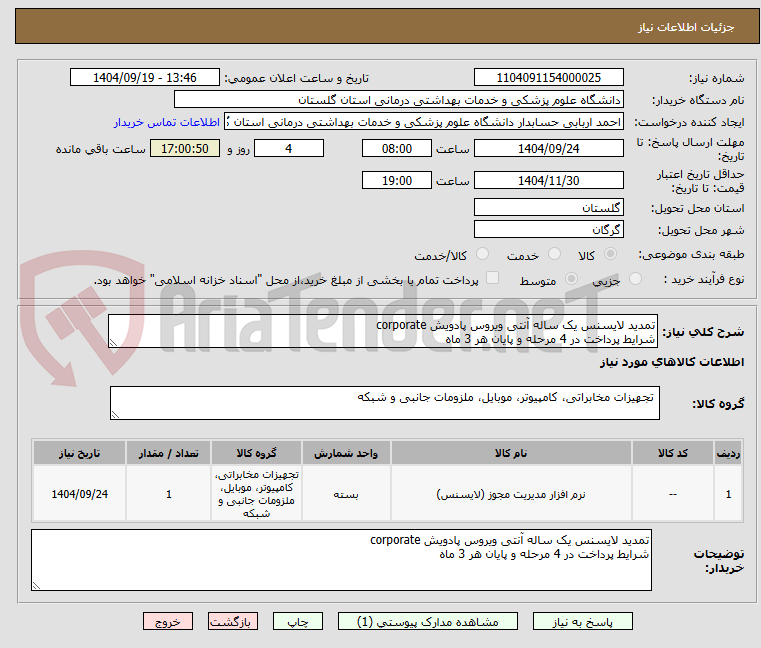Click the کد کالا column header
Screen dimensions: 761x648
tap(673, 453)
